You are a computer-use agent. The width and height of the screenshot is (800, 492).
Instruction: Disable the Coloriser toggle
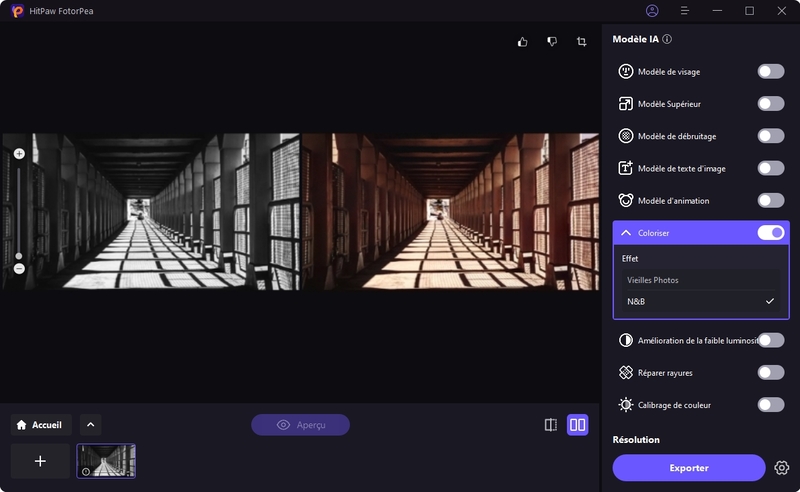(770, 233)
